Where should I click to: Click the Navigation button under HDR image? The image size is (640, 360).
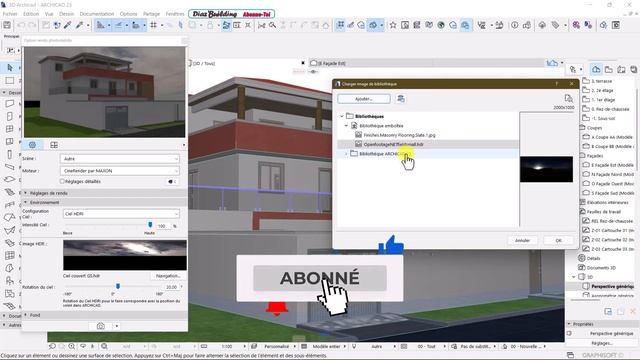click(168, 276)
